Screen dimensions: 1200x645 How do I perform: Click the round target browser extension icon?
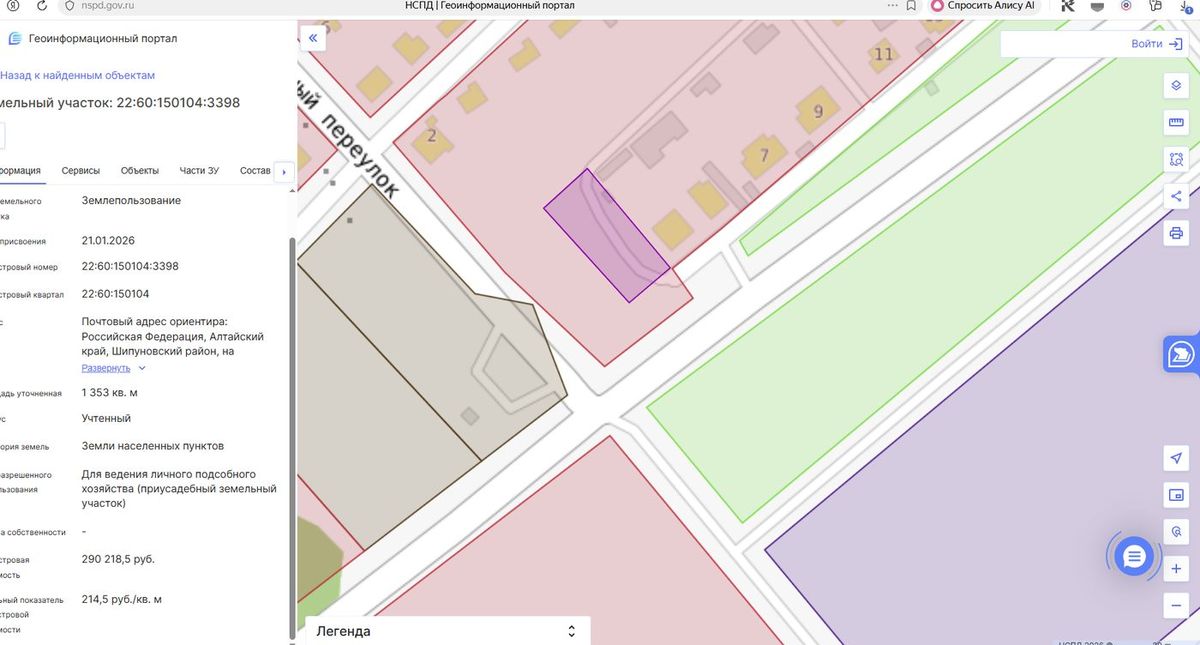1126,6
